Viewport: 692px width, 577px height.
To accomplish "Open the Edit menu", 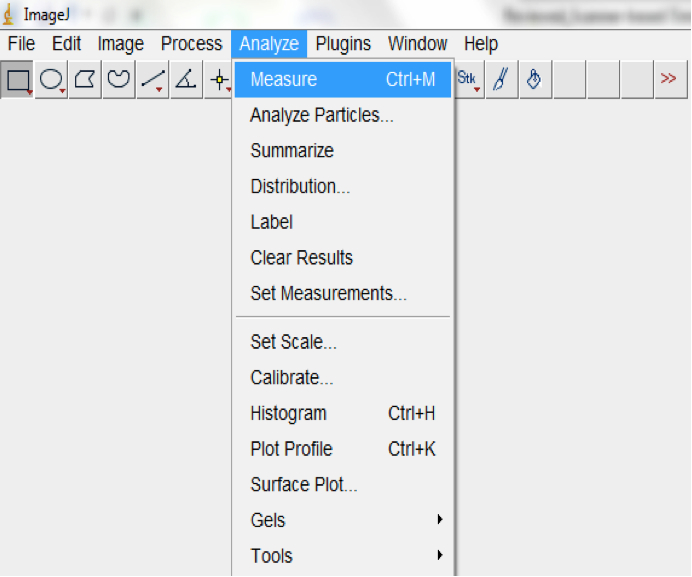I will (66, 44).
